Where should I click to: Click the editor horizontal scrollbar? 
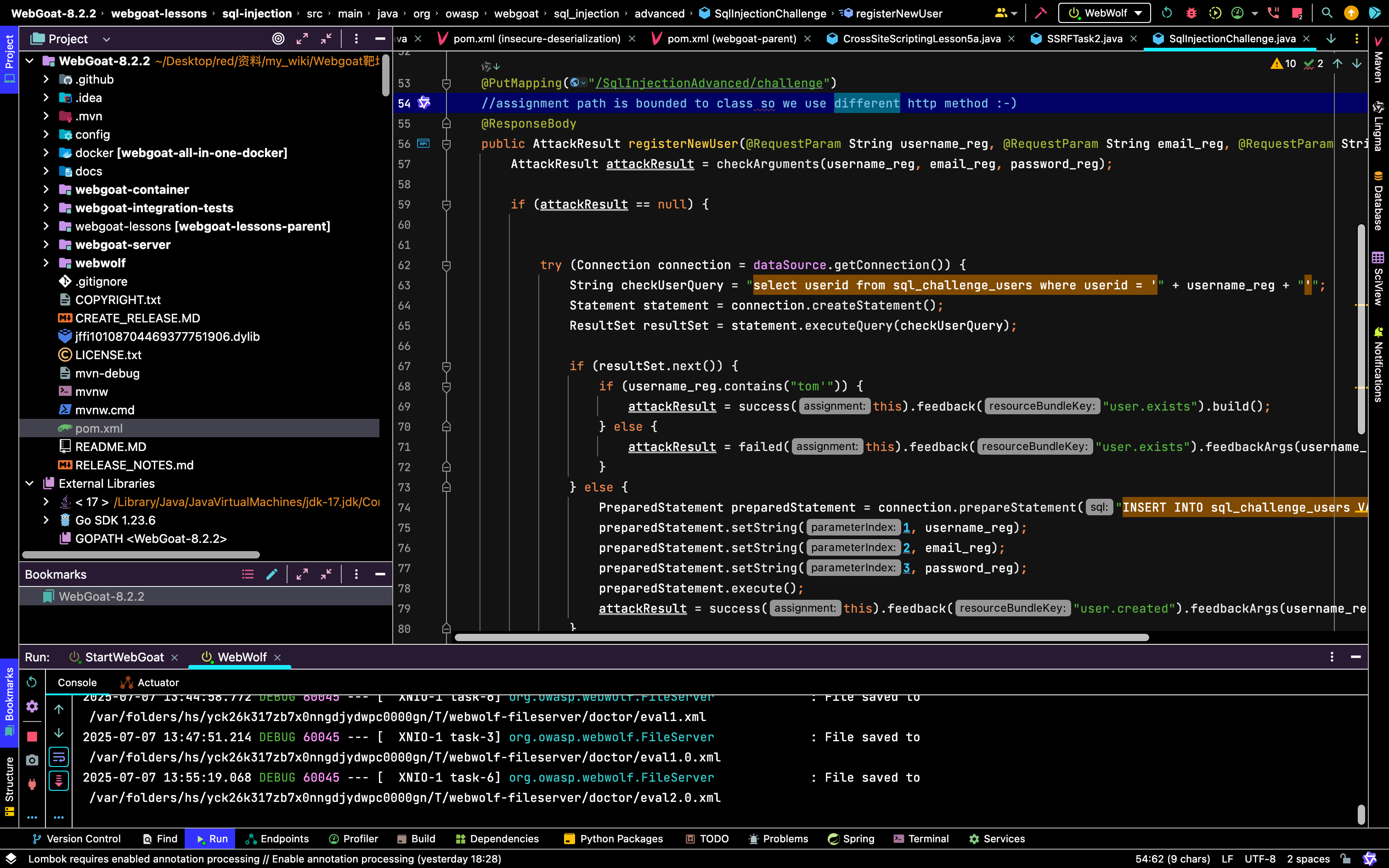click(801, 637)
